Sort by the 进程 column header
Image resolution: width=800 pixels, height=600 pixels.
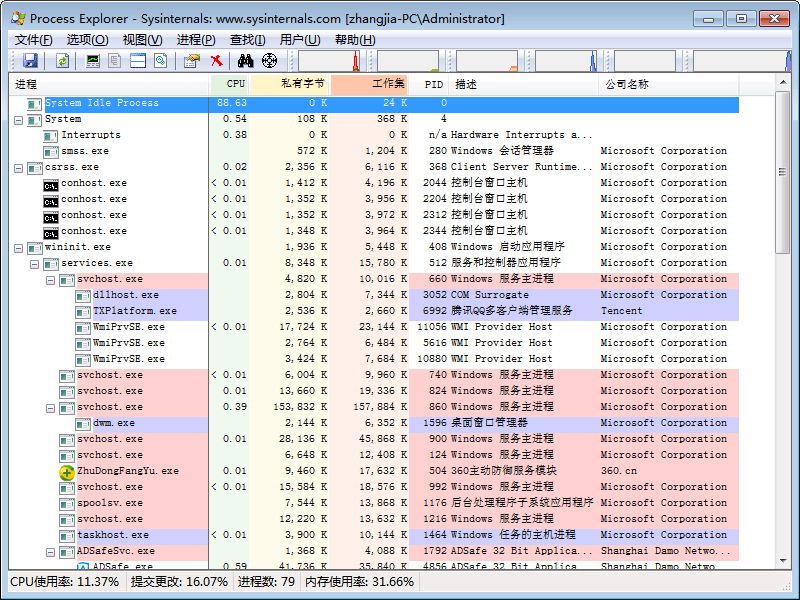[x=109, y=84]
